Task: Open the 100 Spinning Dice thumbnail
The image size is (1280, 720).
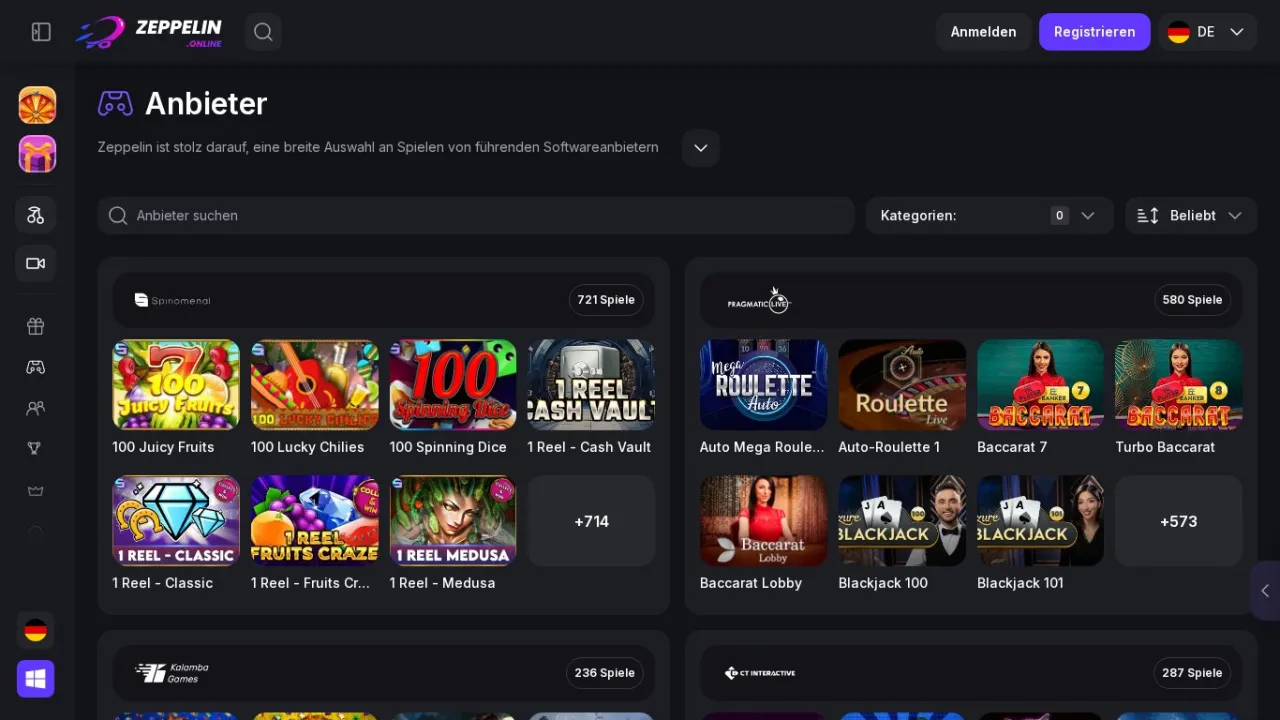Action: (453, 385)
